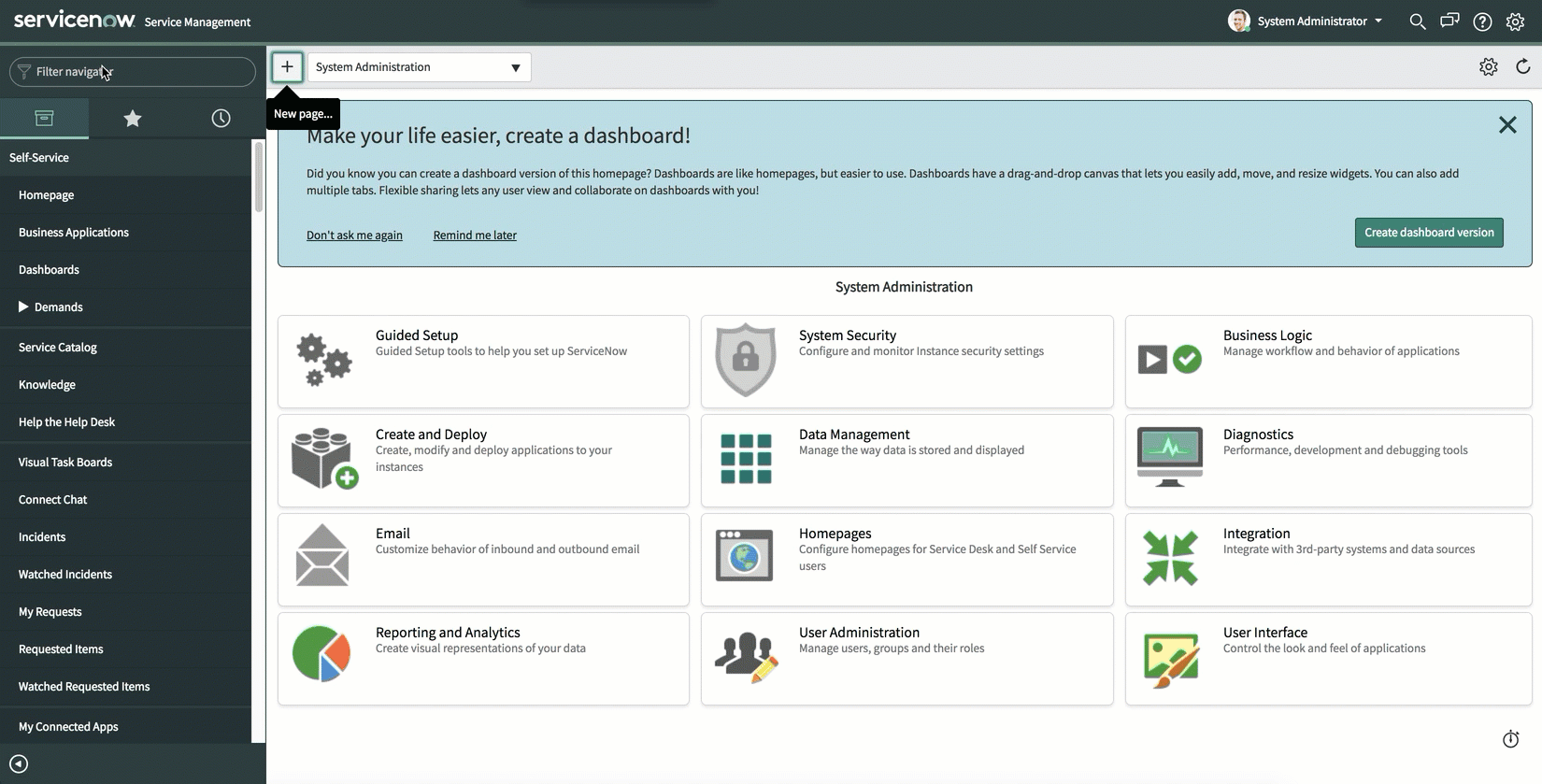Refresh the homepage with reload icon
Image resolution: width=1542 pixels, height=784 pixels.
[1523, 66]
